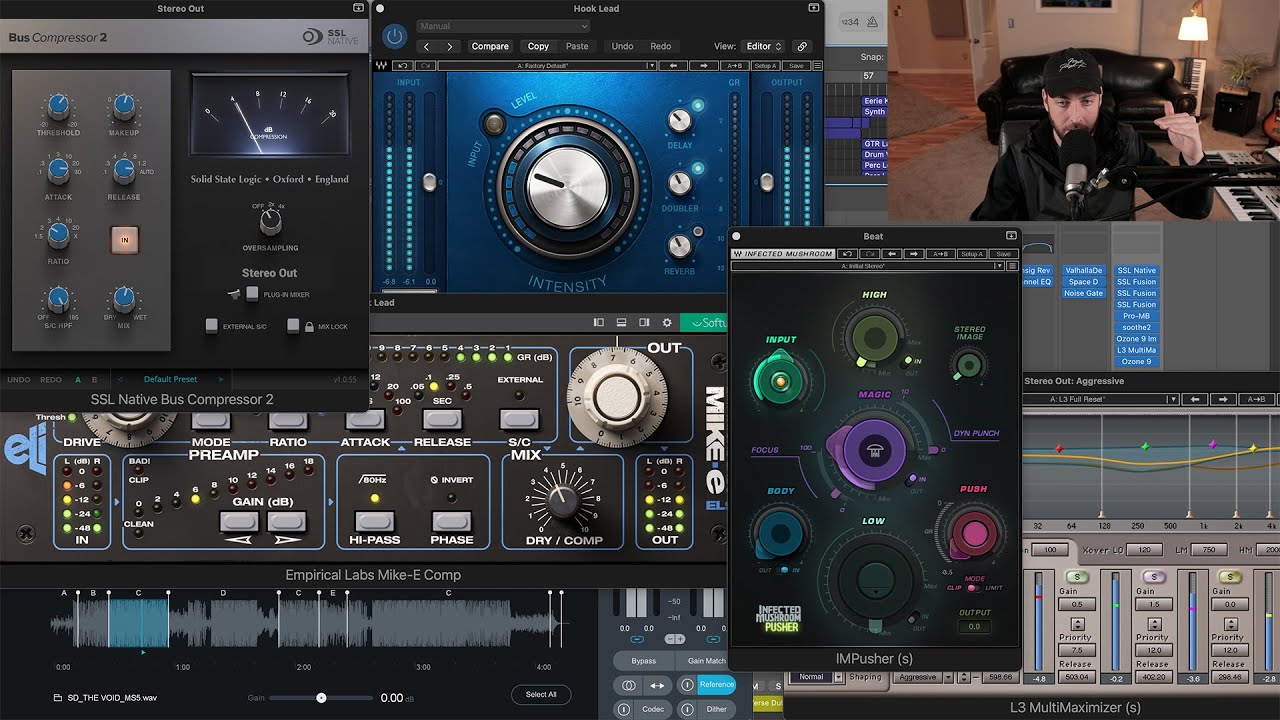Click the link icon in Hook Lead header
1280x720 pixels.
[x=802, y=46]
